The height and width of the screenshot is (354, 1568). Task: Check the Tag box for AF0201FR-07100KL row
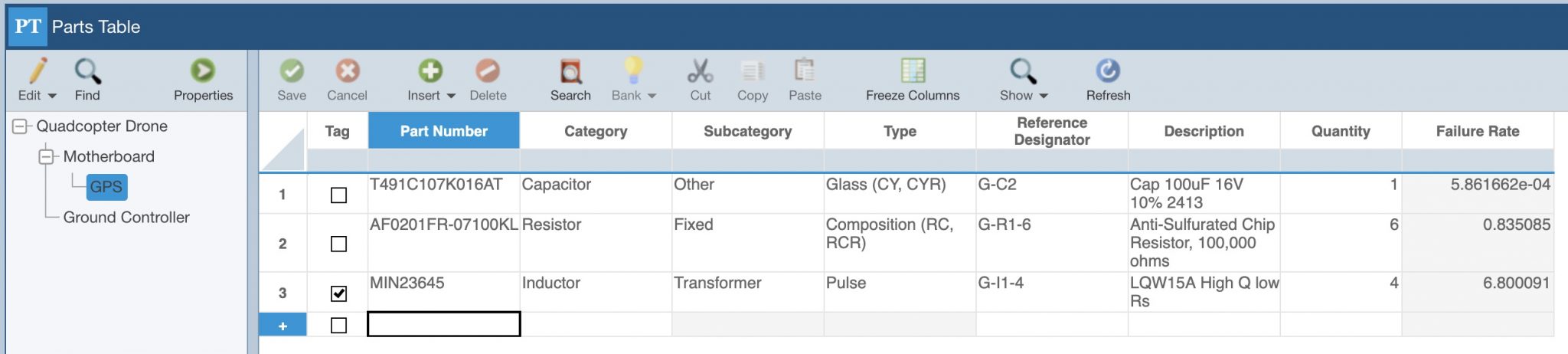(338, 244)
